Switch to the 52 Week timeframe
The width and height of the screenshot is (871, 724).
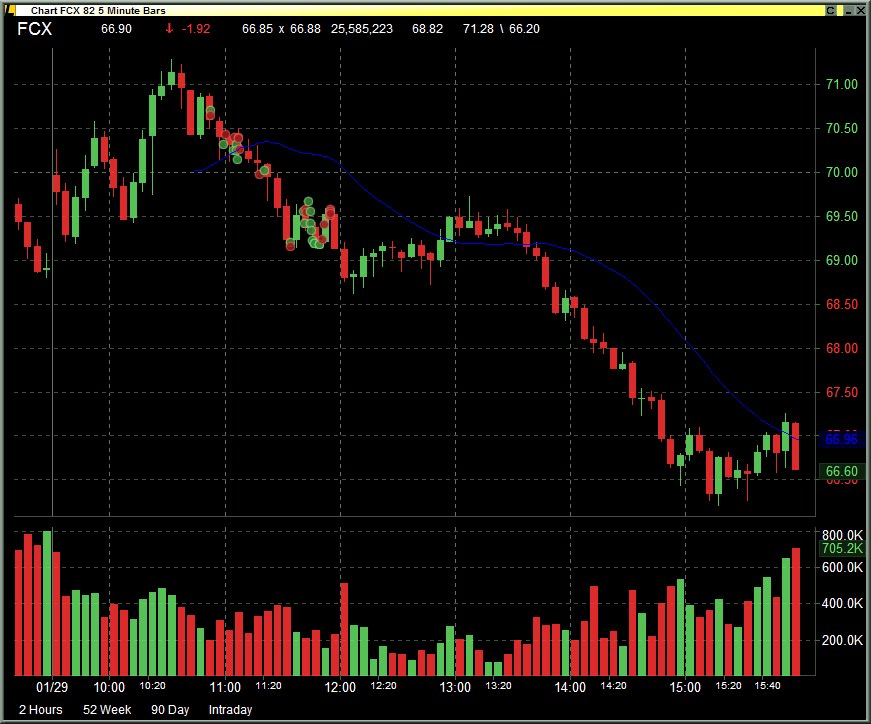pyautogui.click(x=107, y=710)
